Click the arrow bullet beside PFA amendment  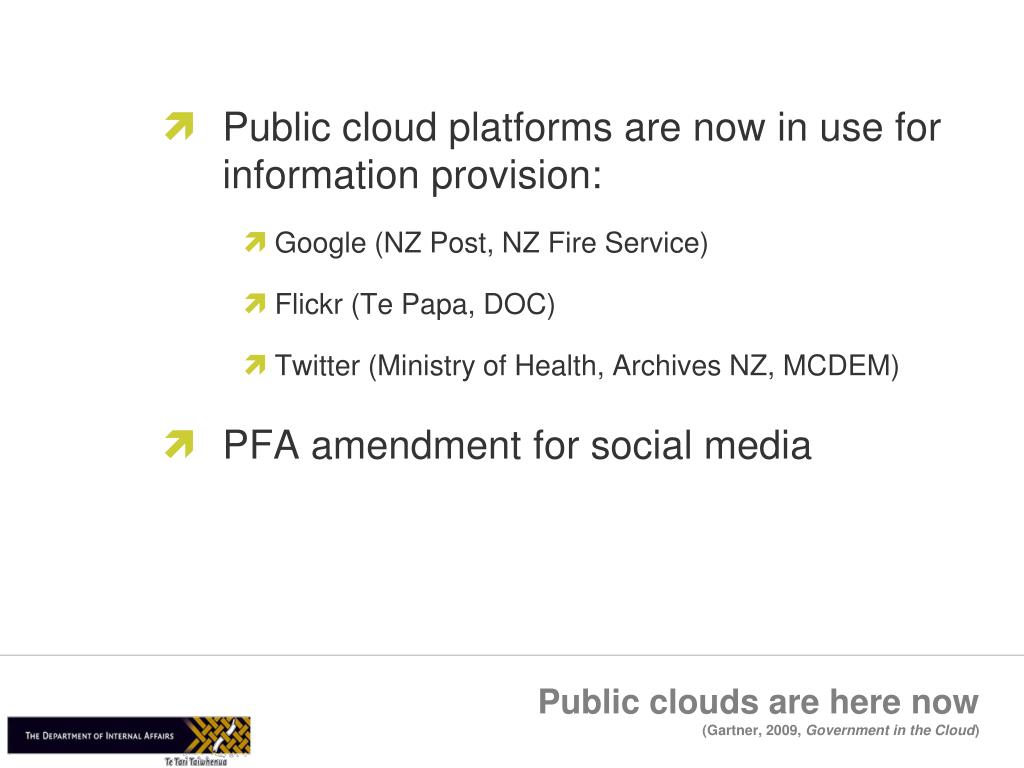coord(180,444)
